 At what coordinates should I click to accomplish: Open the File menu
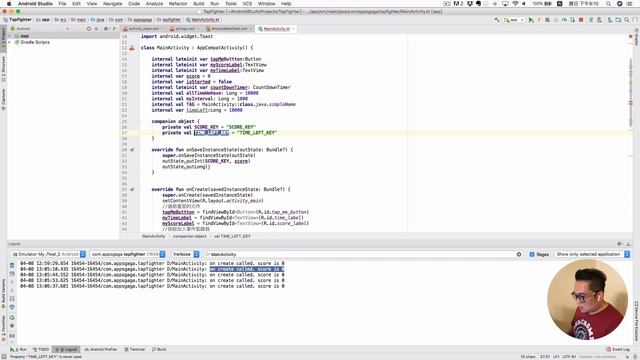coord(62,4)
